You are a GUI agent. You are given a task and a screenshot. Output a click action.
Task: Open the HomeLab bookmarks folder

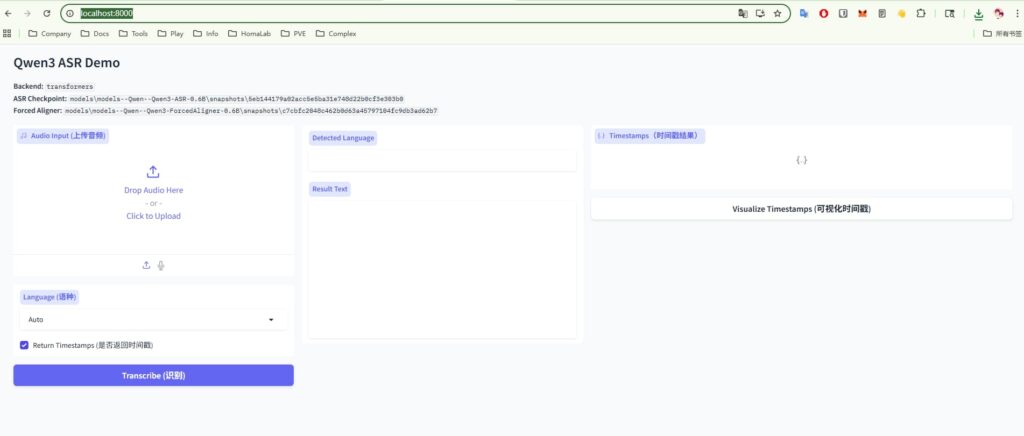(254, 33)
